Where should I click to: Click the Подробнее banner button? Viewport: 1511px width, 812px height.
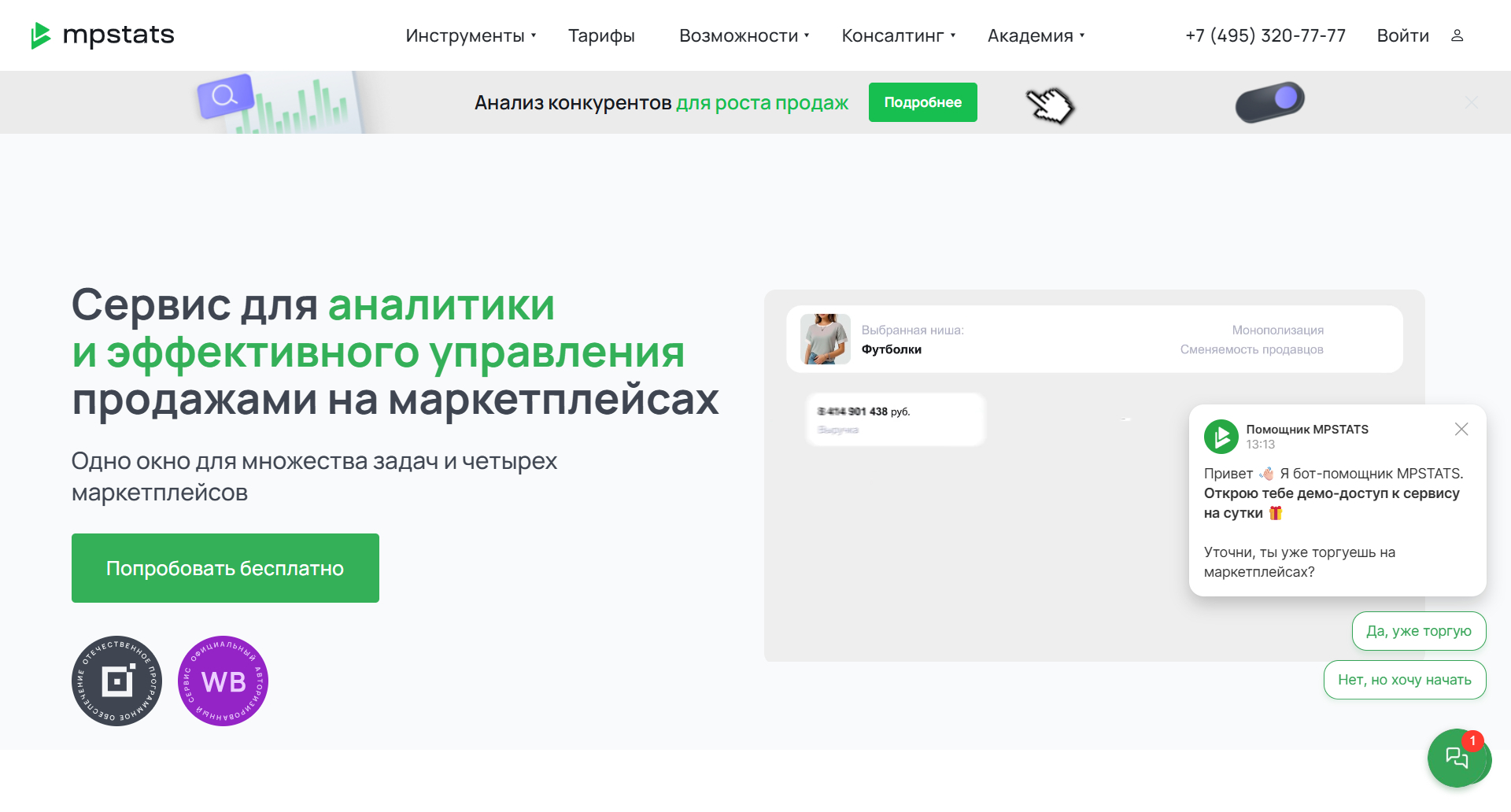click(x=922, y=102)
